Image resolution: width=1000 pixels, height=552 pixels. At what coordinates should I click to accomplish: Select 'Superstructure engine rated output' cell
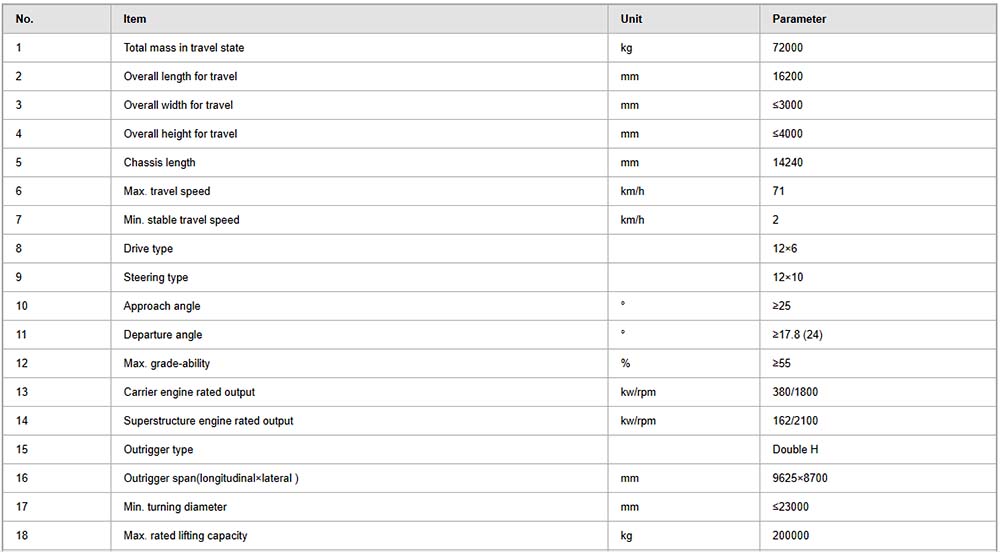pyautogui.click(x=359, y=421)
